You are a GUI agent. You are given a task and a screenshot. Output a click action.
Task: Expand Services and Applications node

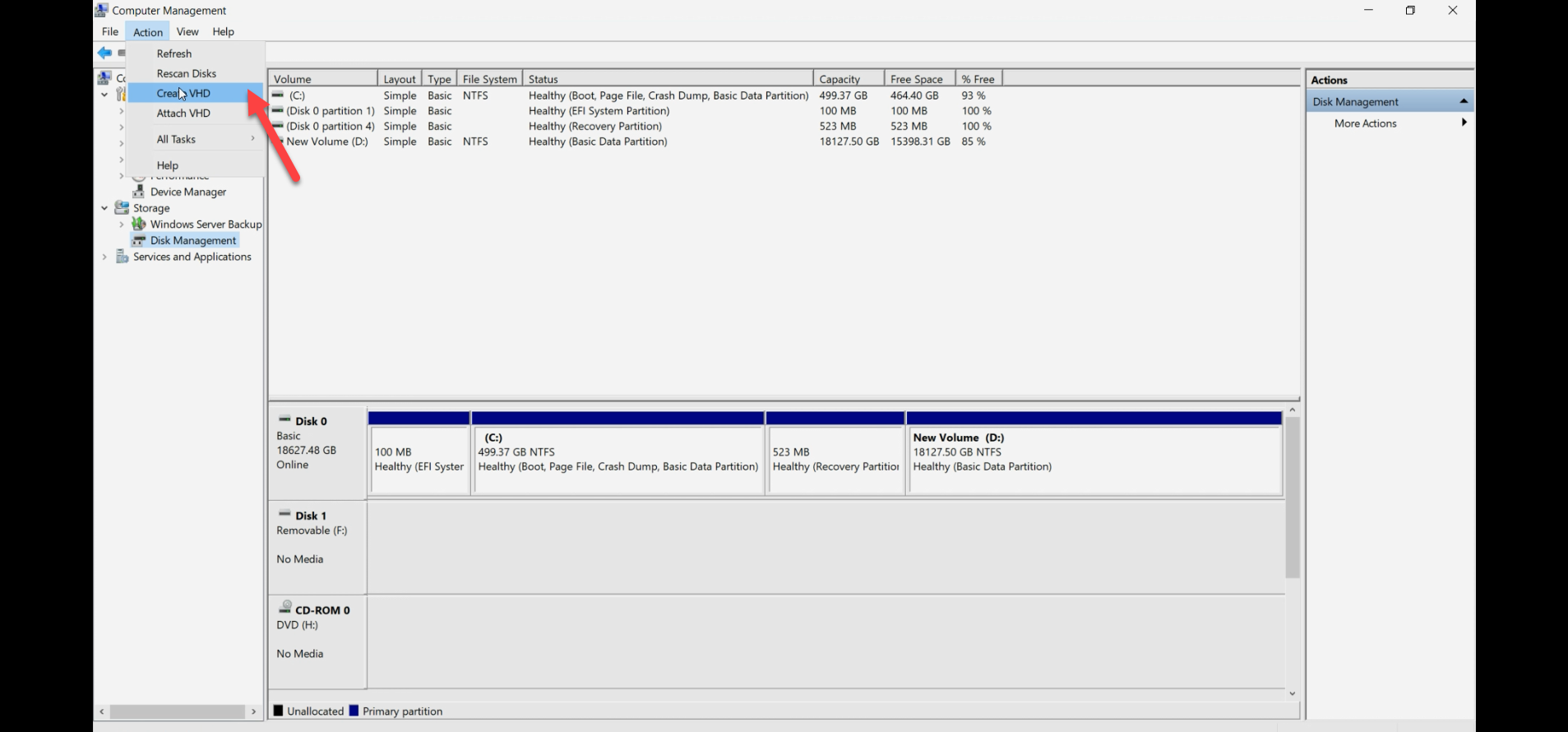coord(104,257)
